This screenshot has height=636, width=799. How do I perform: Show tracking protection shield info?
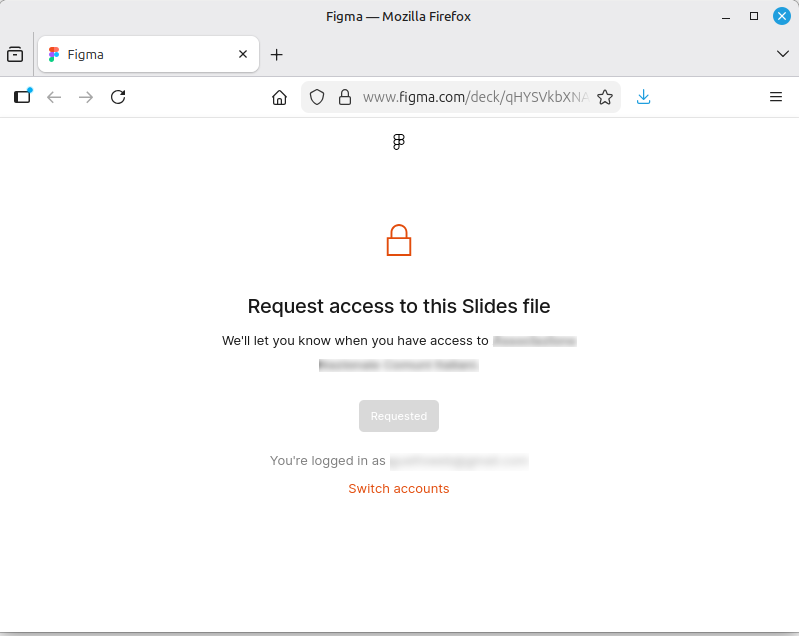click(x=317, y=97)
